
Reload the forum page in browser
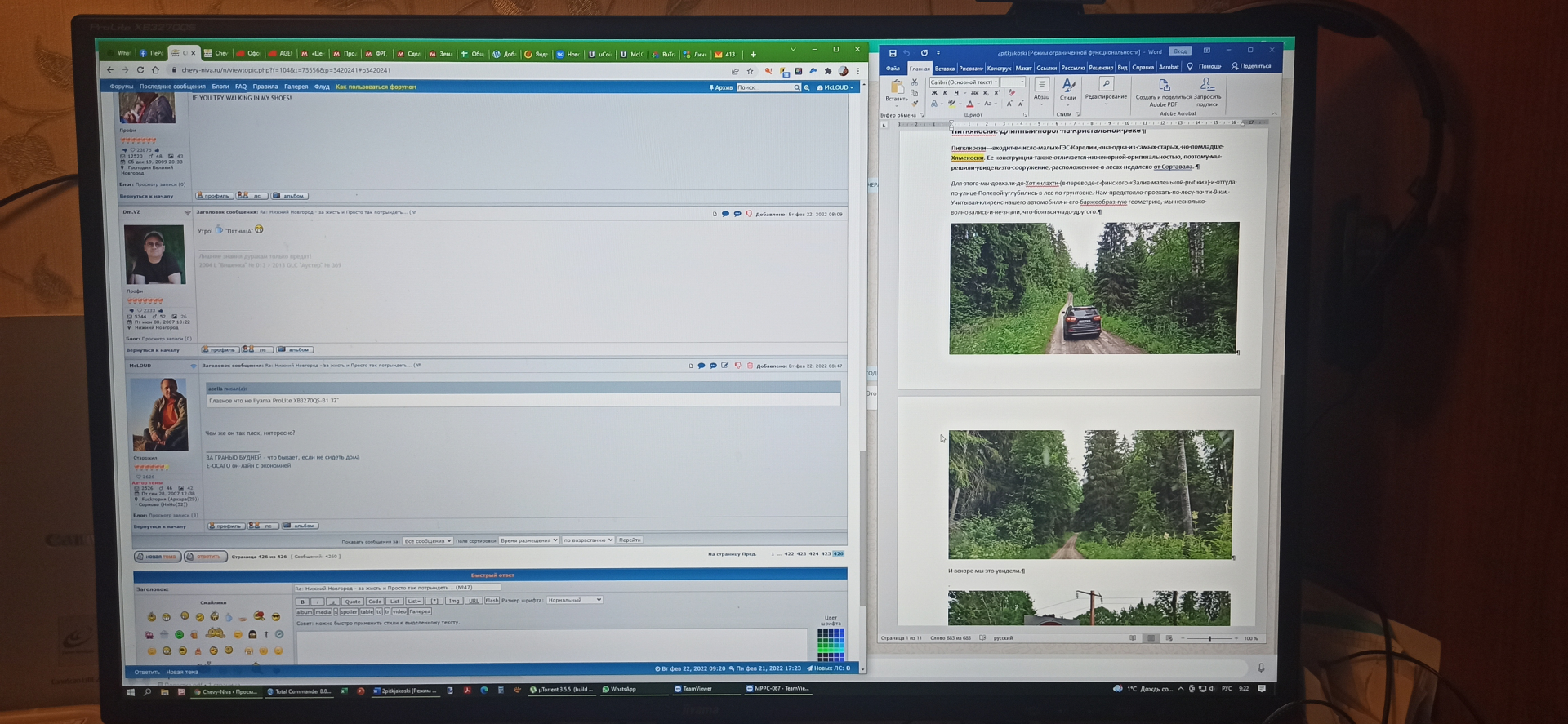click(140, 70)
